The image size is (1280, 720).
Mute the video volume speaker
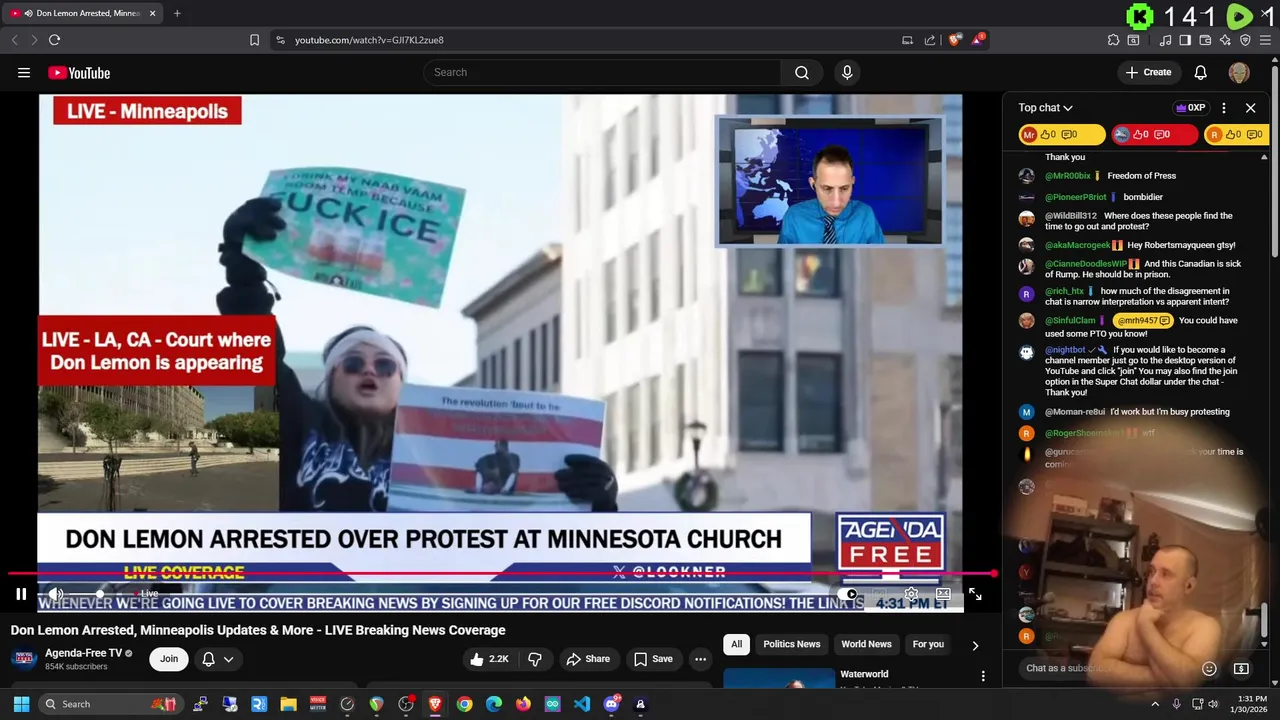pyautogui.click(x=56, y=594)
